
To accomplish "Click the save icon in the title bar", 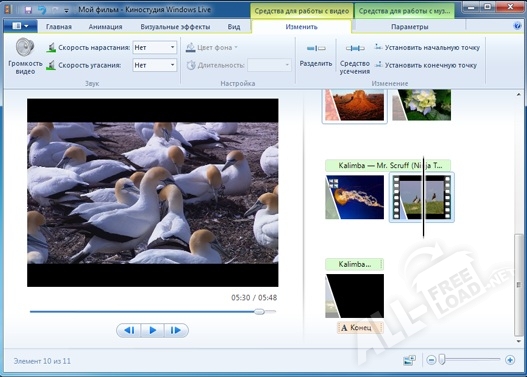I will 28,10.
